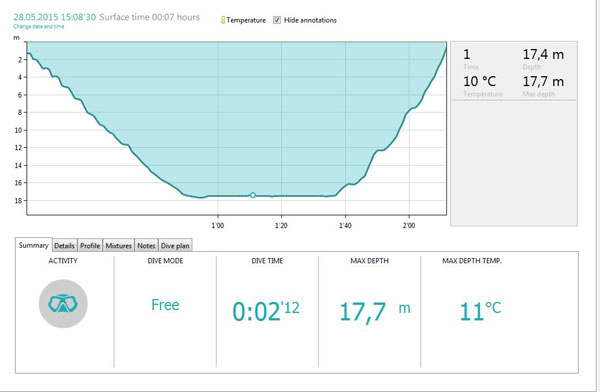Click the white cursor marker on the depth profile
Screen dimensions: 600x392
point(253,195)
